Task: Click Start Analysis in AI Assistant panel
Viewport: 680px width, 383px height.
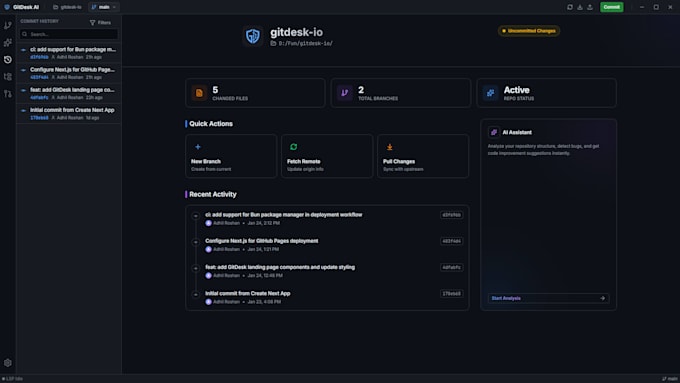Action: pyautogui.click(x=548, y=298)
